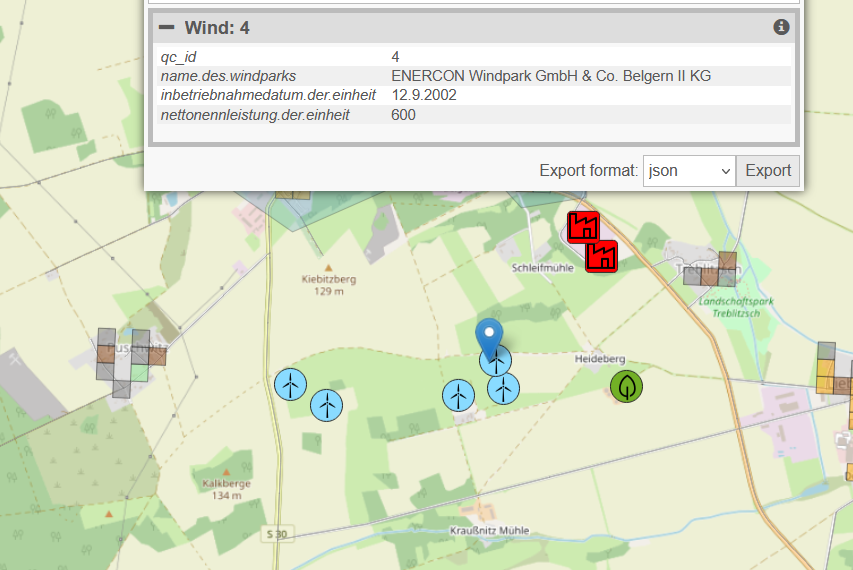Click wind turbine marker under the blue pin

click(496, 361)
